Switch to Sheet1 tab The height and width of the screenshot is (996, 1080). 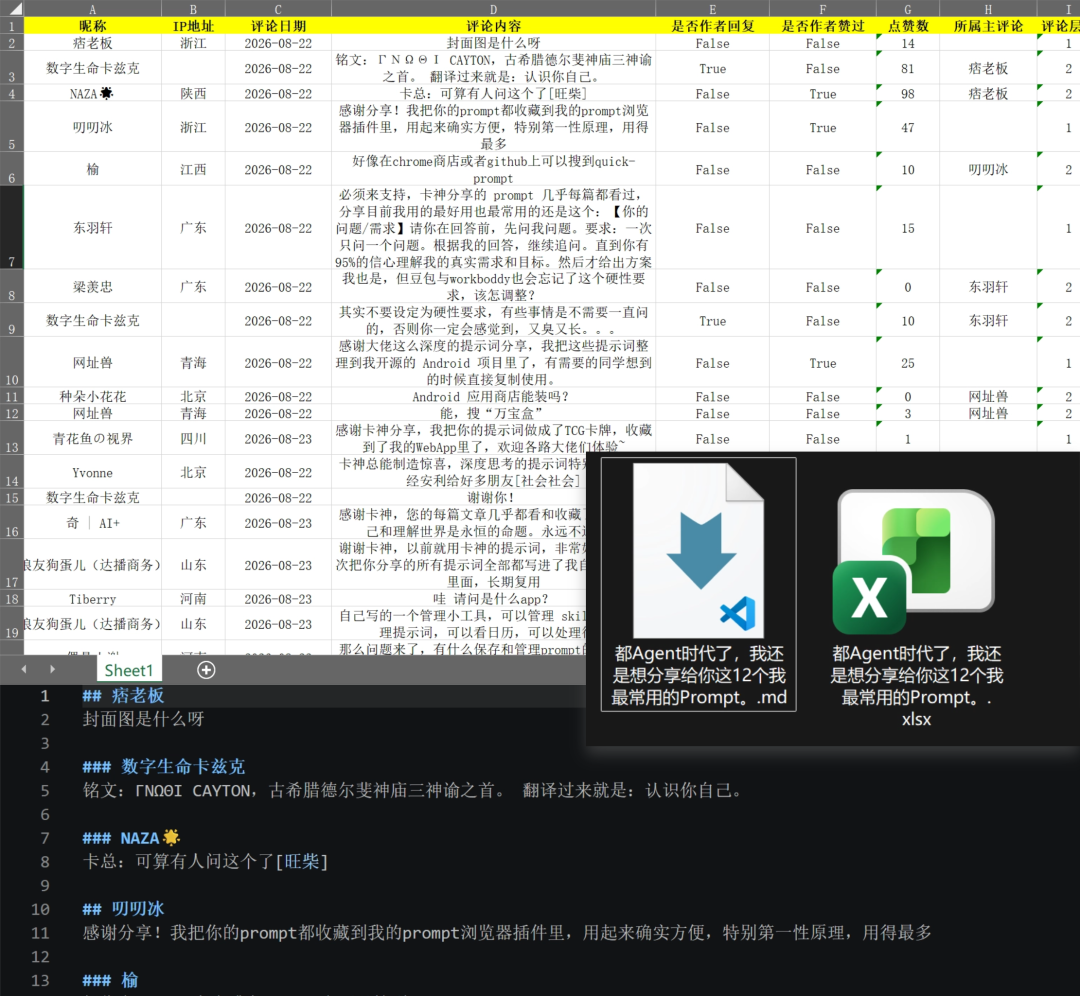pos(129,670)
